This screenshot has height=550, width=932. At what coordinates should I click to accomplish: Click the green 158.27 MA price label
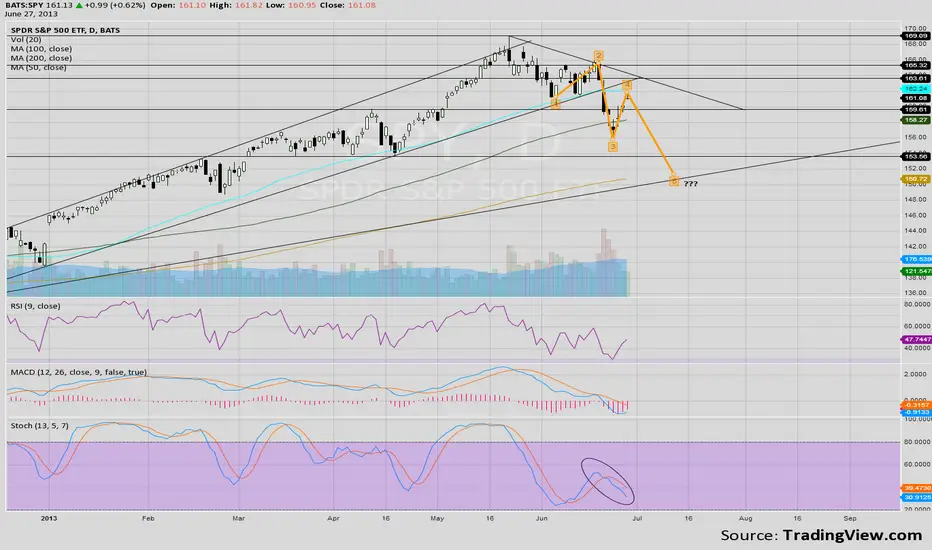point(916,120)
